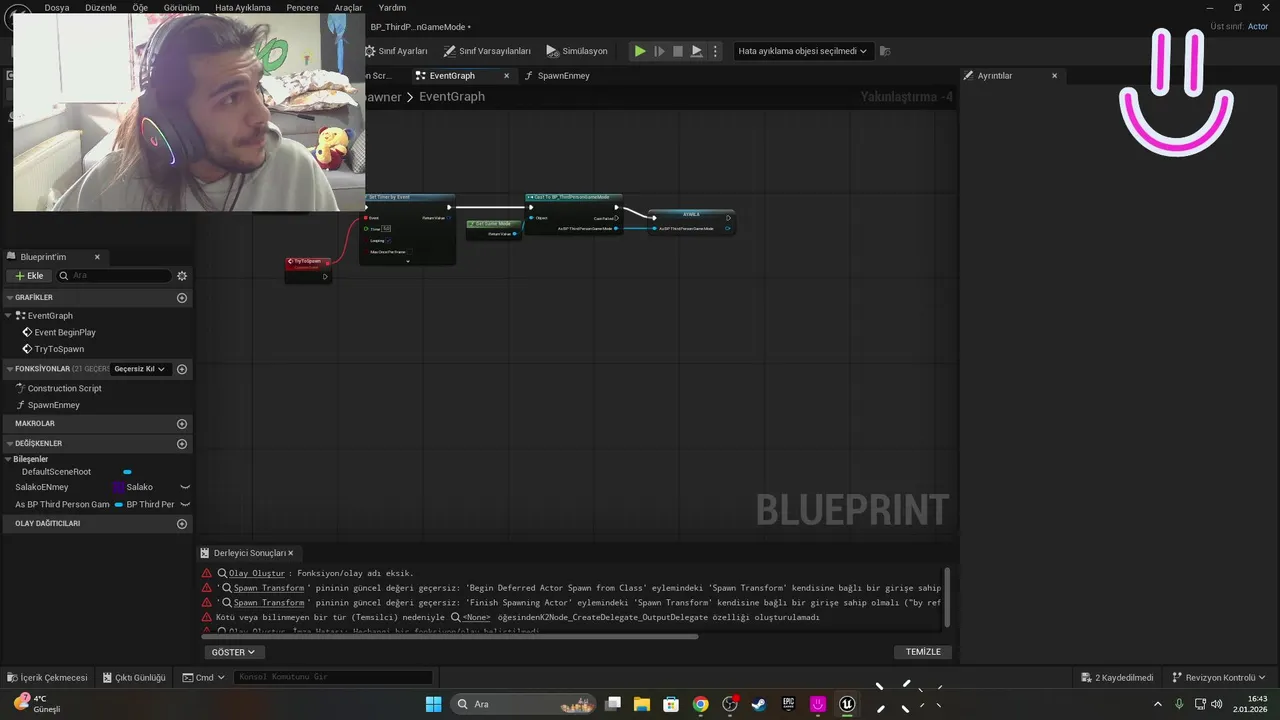
Task: Open the Windows Start menu
Action: point(433,704)
